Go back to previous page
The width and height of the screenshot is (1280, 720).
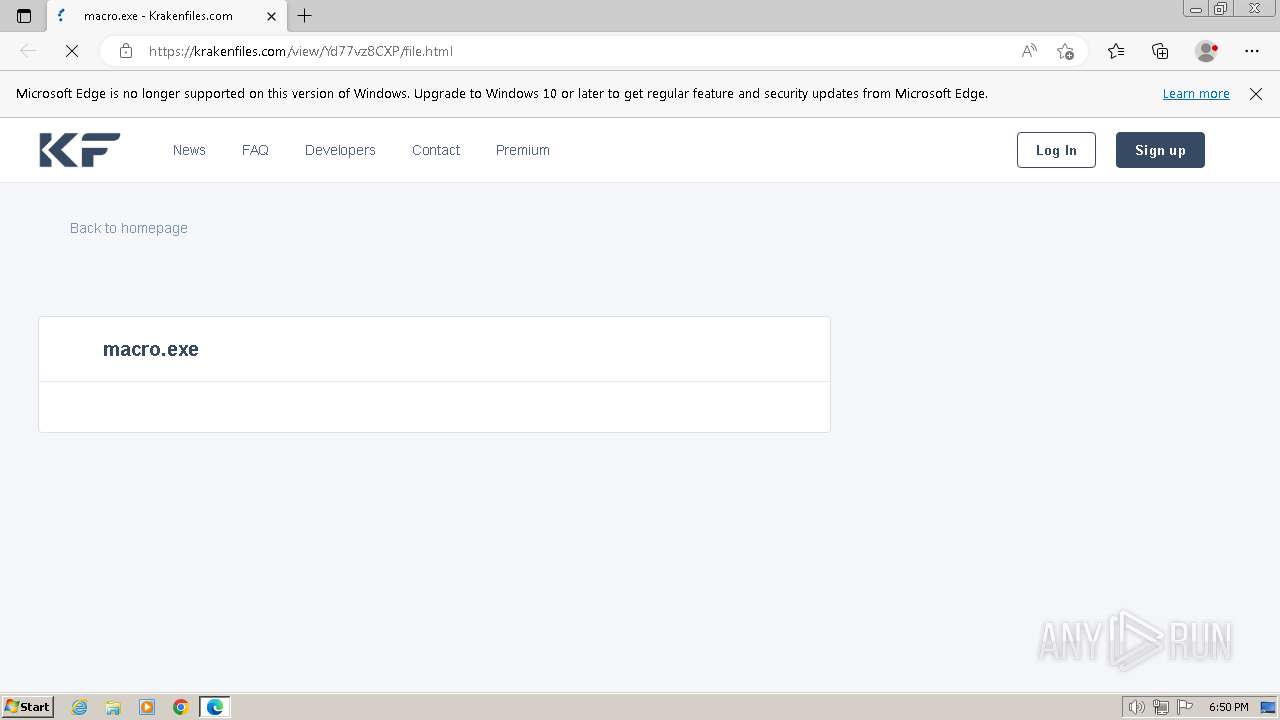(x=28, y=51)
